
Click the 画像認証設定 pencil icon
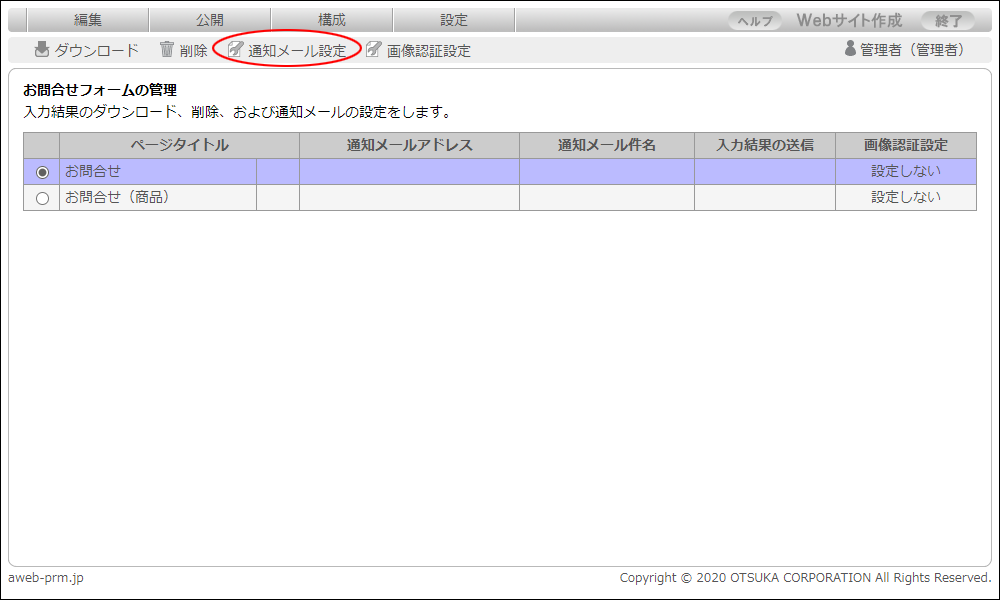(x=374, y=50)
